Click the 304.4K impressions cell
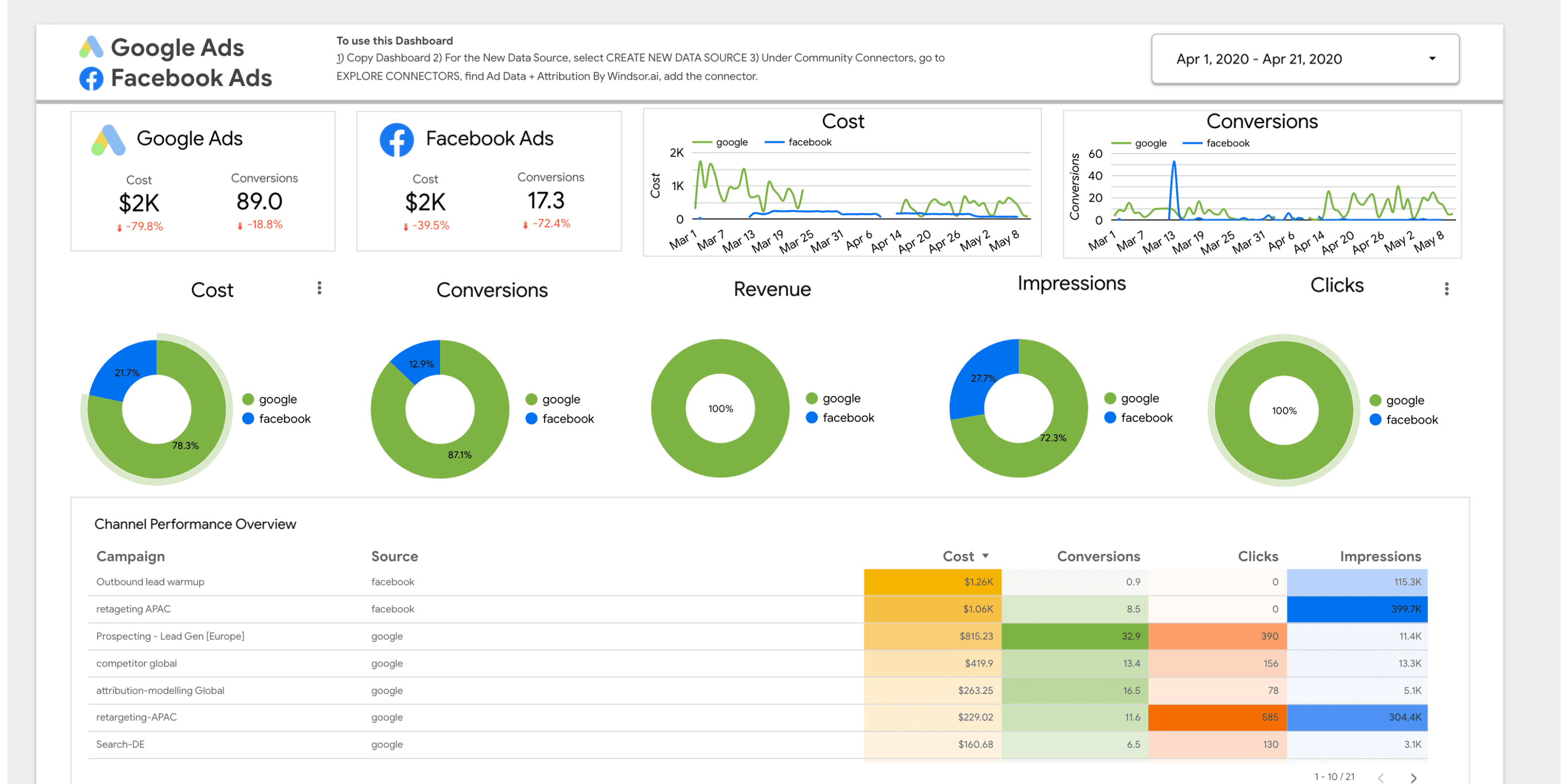The height and width of the screenshot is (784, 1568). 1357,717
